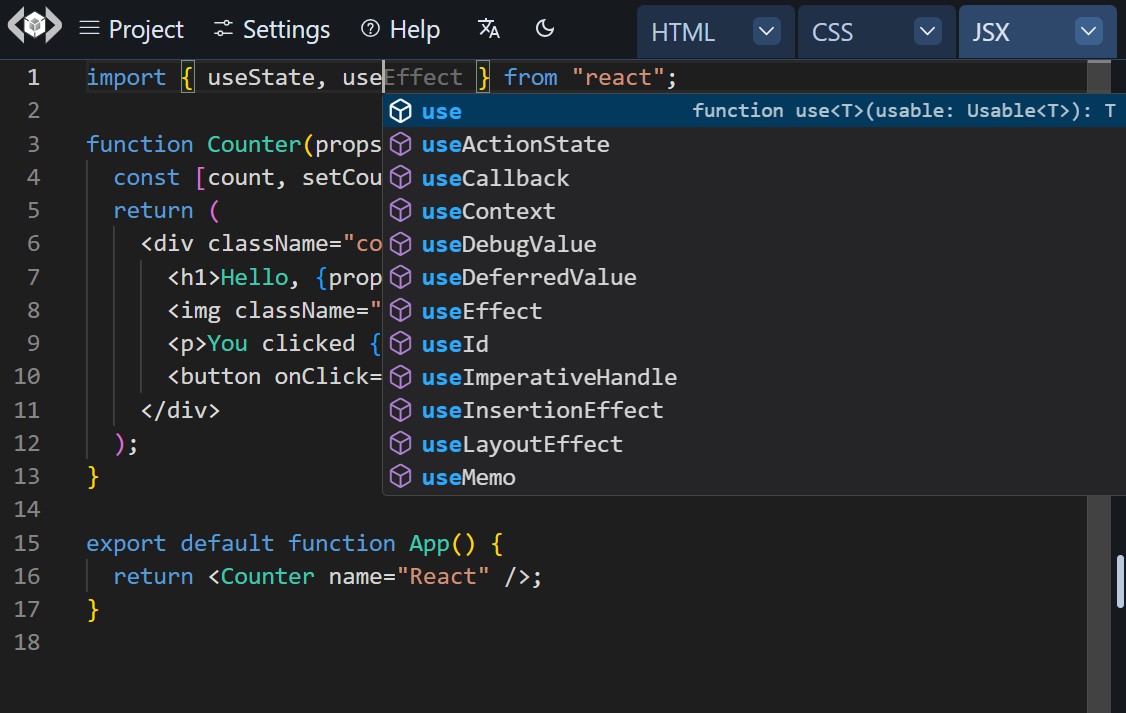This screenshot has width=1126, height=713.
Task: Switch to the CSS tab
Action: pos(831,31)
